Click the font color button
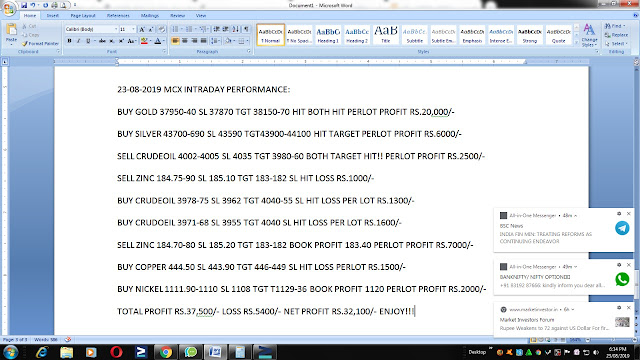 [x=158, y=41]
